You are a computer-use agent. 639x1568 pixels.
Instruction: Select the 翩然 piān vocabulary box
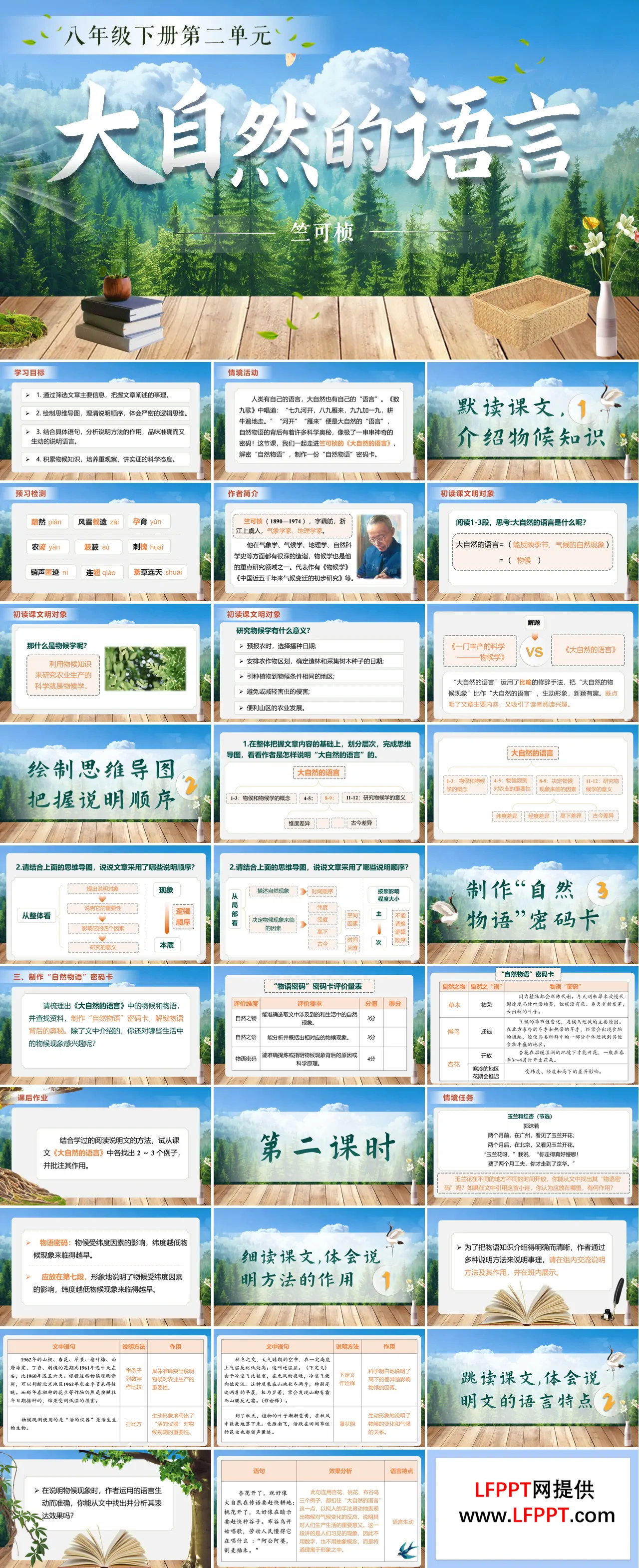click(x=47, y=522)
